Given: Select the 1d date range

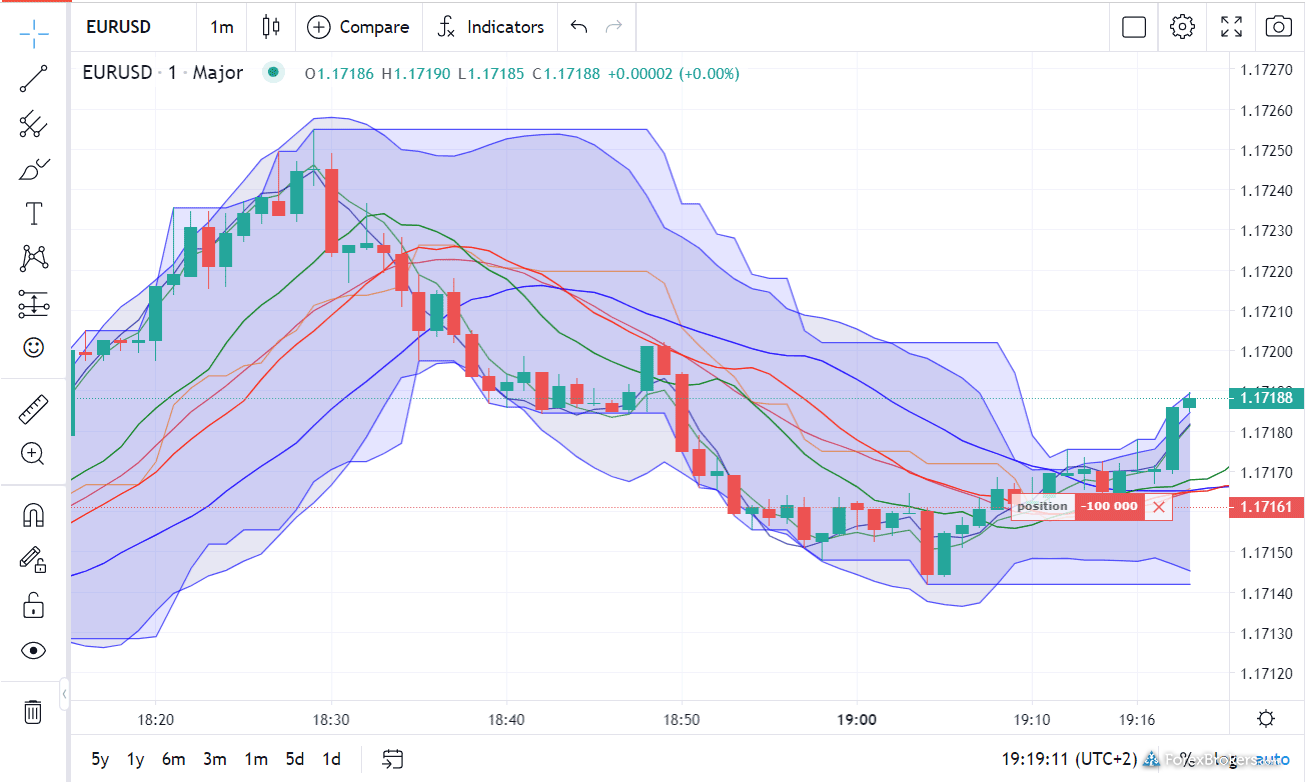Looking at the screenshot, I should tap(331, 759).
